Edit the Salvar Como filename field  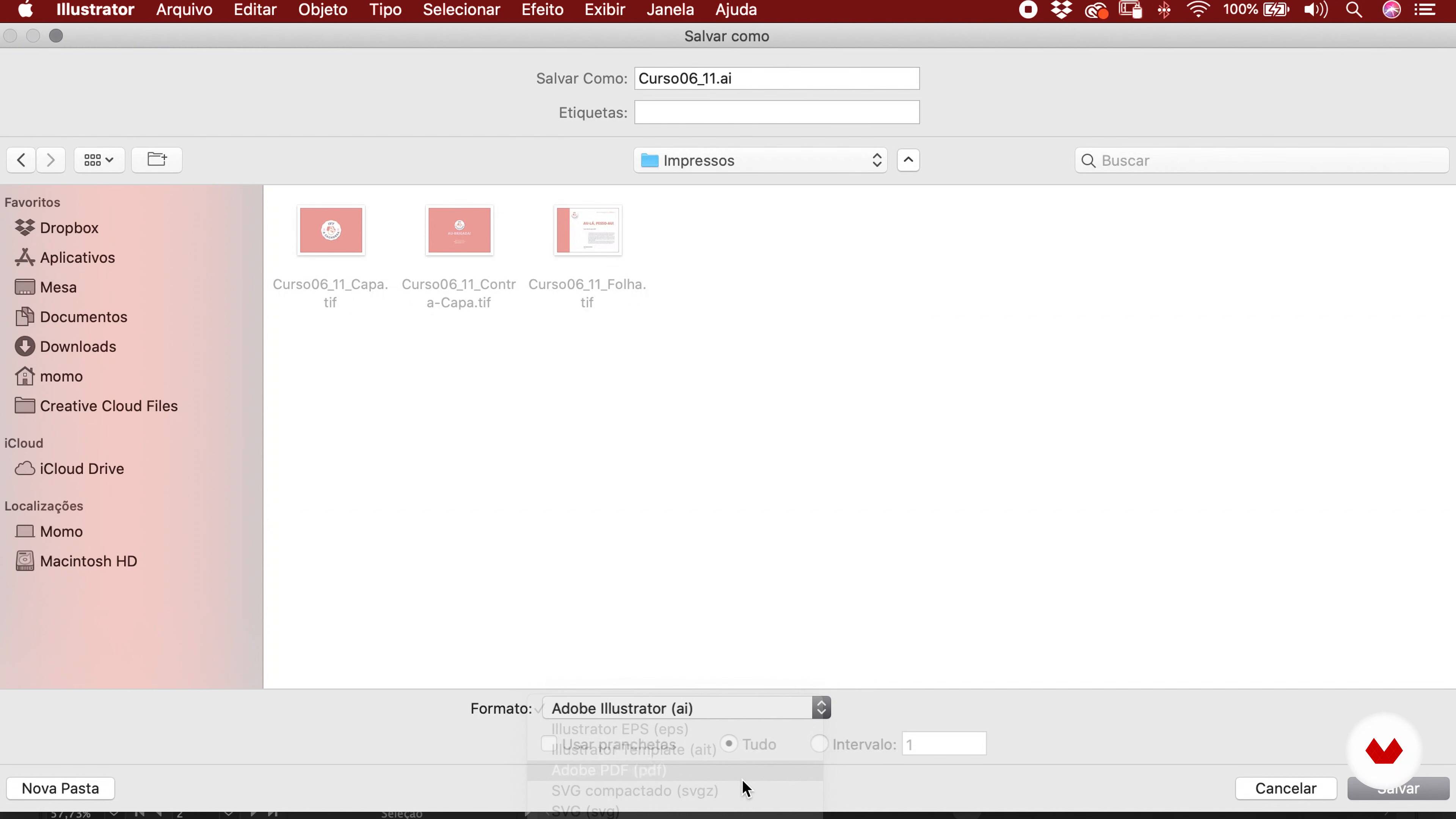(777, 78)
